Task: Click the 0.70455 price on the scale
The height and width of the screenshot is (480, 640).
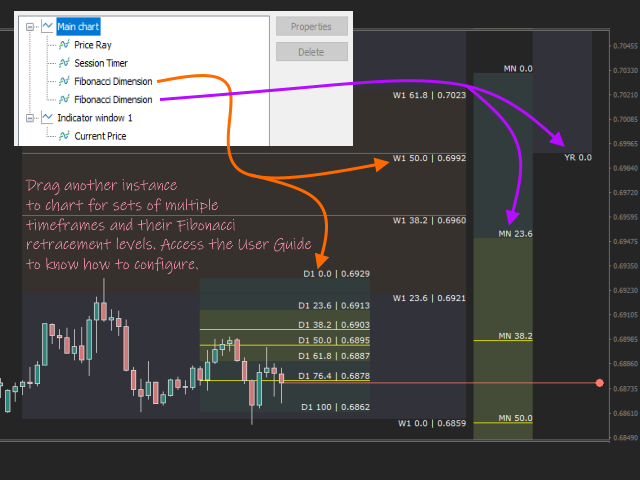Action: click(625, 46)
